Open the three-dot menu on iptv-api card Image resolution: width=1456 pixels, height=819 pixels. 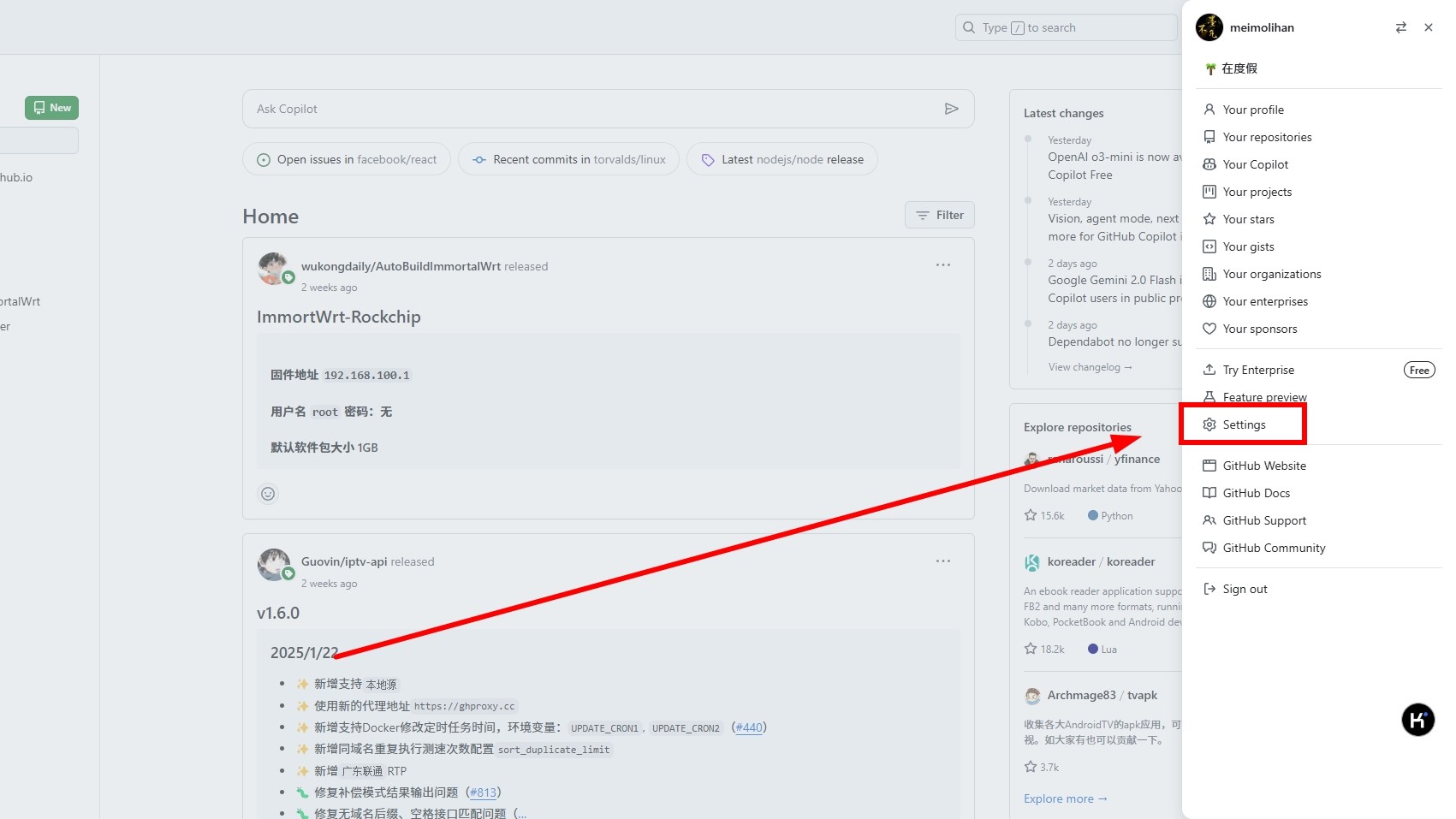coord(943,561)
